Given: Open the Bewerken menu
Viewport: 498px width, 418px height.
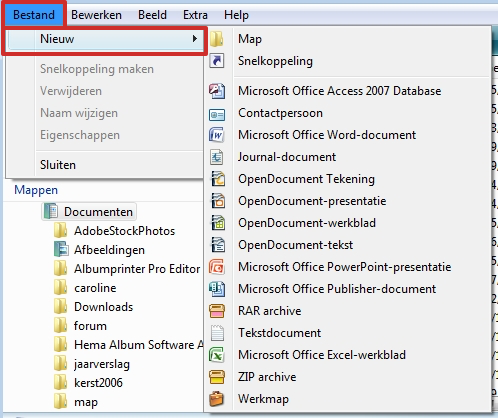Looking at the screenshot, I should [x=96, y=15].
